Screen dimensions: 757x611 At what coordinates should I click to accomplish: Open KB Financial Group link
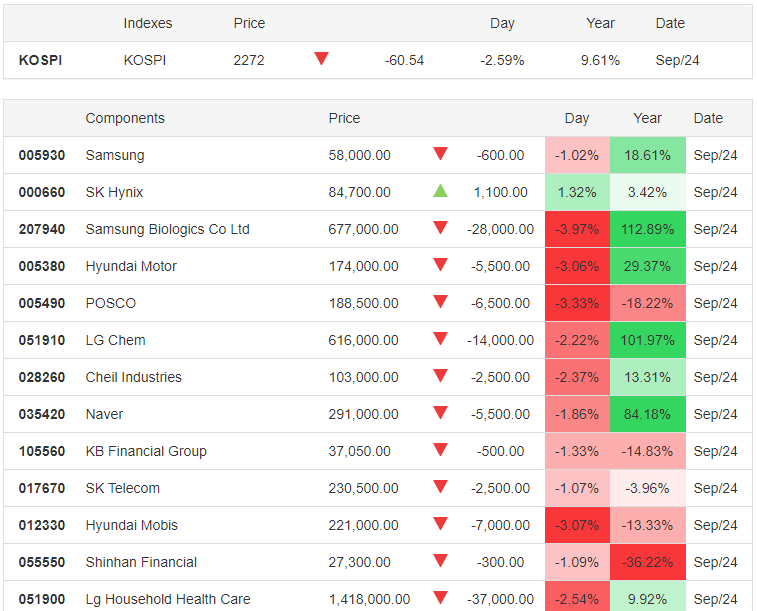click(x=146, y=451)
